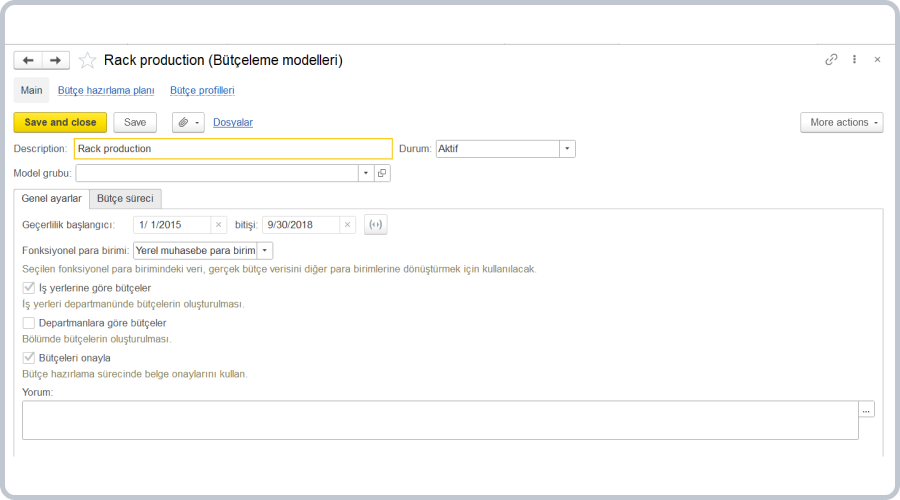Toggle İş yerlerine göre bütçeler checkbox
This screenshot has height=500, width=900.
pos(28,288)
